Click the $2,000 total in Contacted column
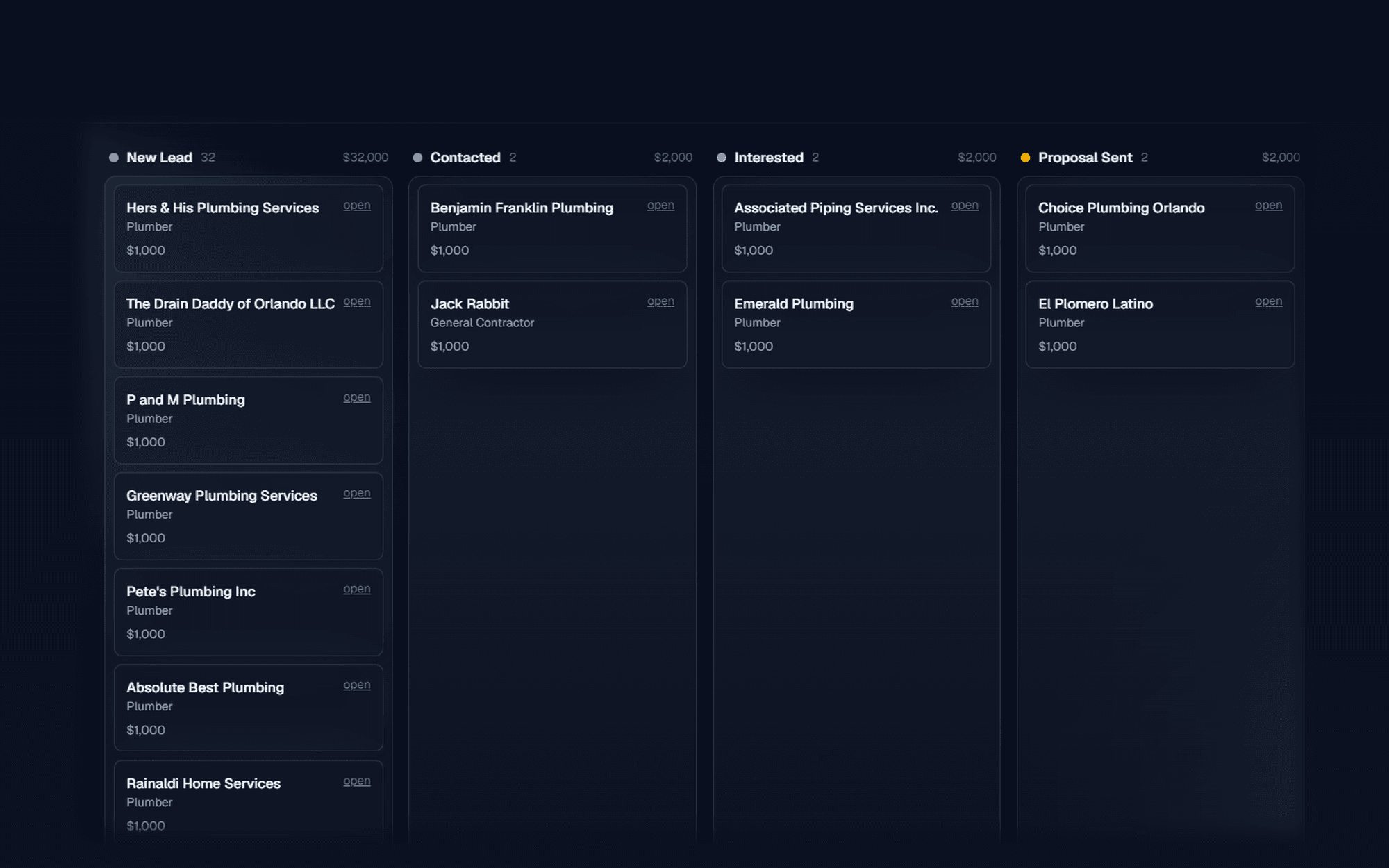This screenshot has height=868, width=1389. (x=673, y=158)
